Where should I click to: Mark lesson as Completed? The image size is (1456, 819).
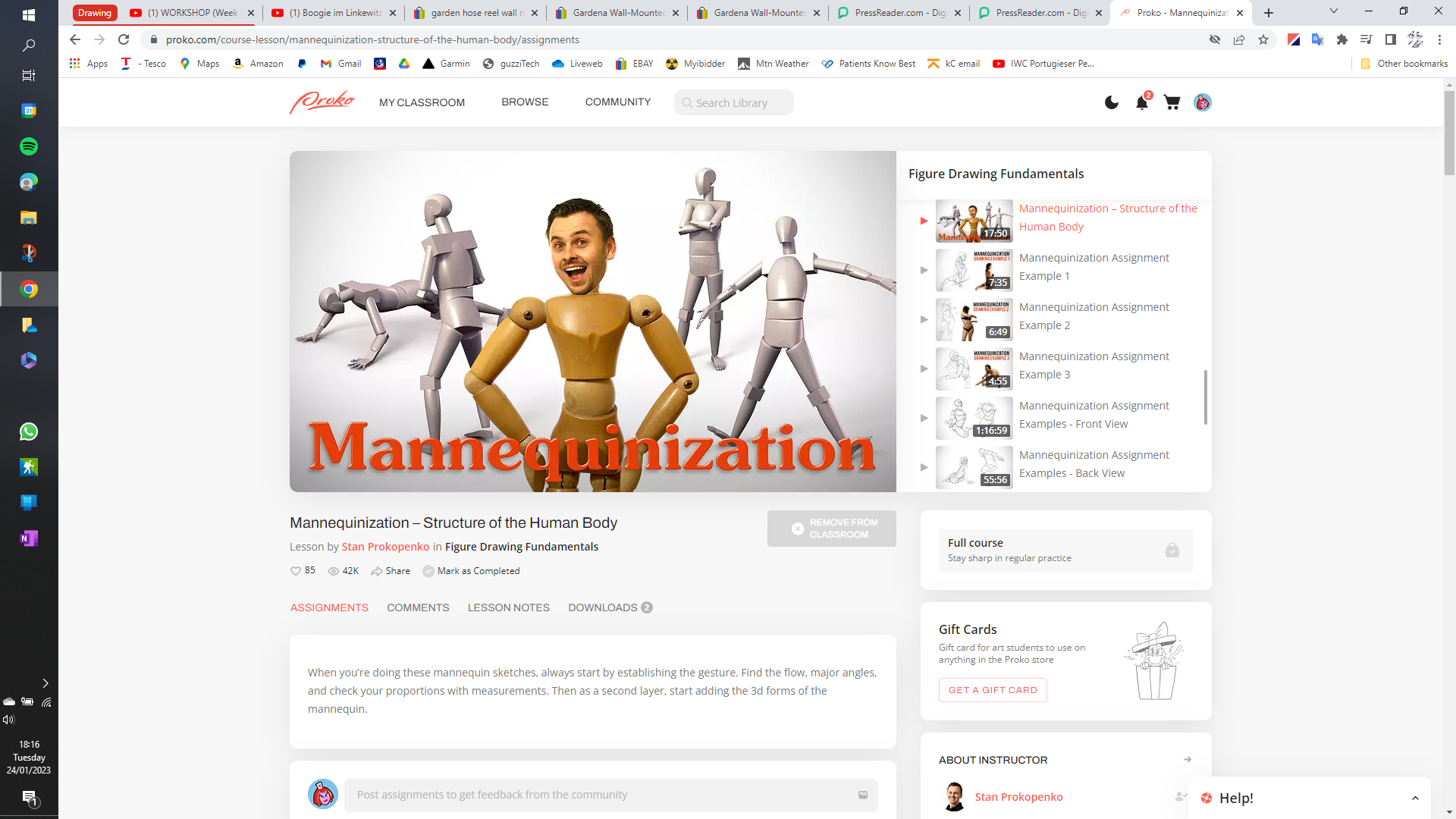471,571
